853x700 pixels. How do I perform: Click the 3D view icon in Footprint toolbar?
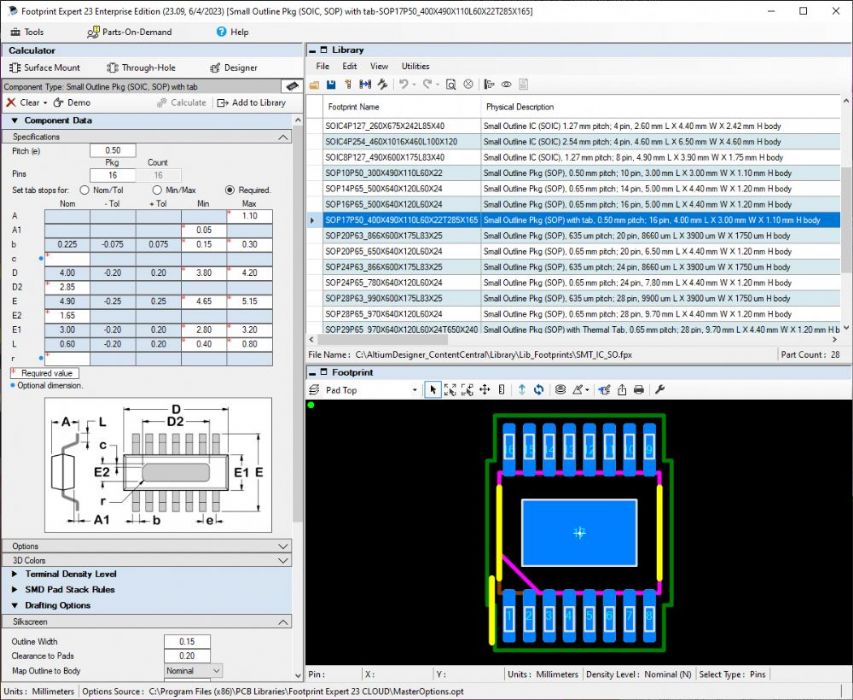tap(604, 389)
